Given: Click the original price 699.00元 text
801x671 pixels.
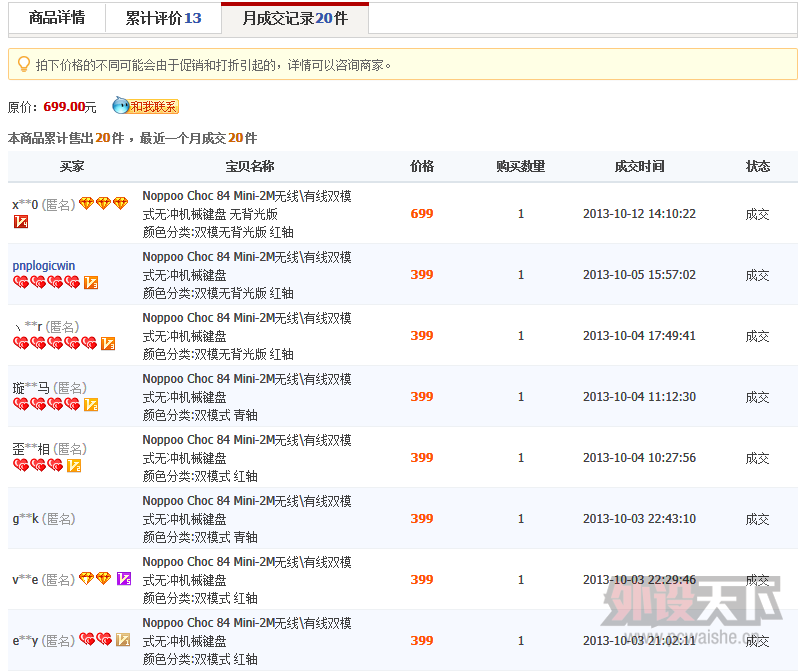Looking at the screenshot, I should point(70,107).
